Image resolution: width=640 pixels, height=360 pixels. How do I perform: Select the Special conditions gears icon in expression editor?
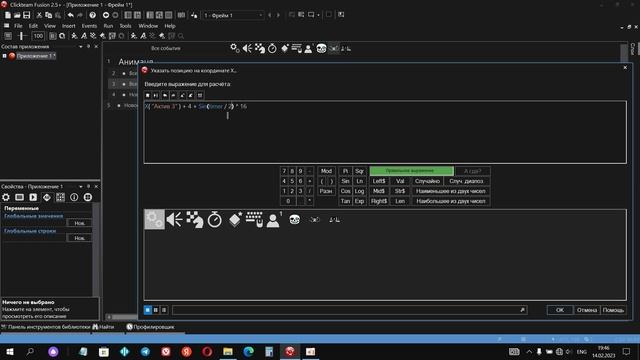tap(154, 220)
